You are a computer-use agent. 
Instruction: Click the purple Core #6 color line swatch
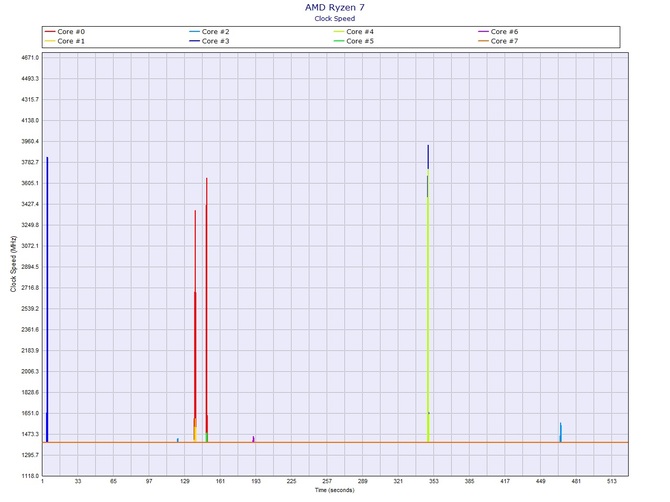[x=483, y=32]
